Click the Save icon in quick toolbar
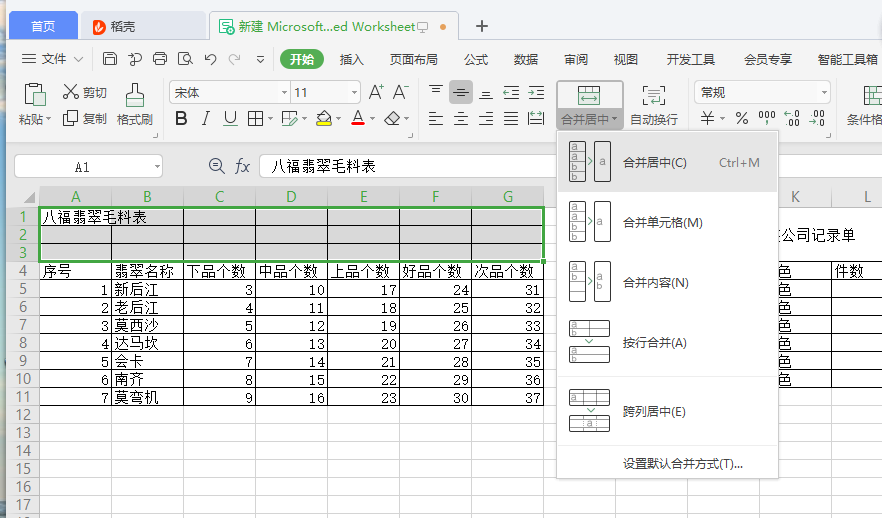882x518 pixels. point(110,58)
